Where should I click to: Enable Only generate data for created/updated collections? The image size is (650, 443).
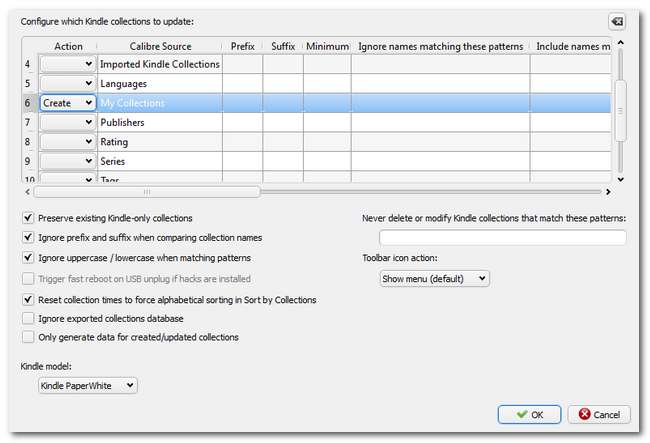click(27, 337)
